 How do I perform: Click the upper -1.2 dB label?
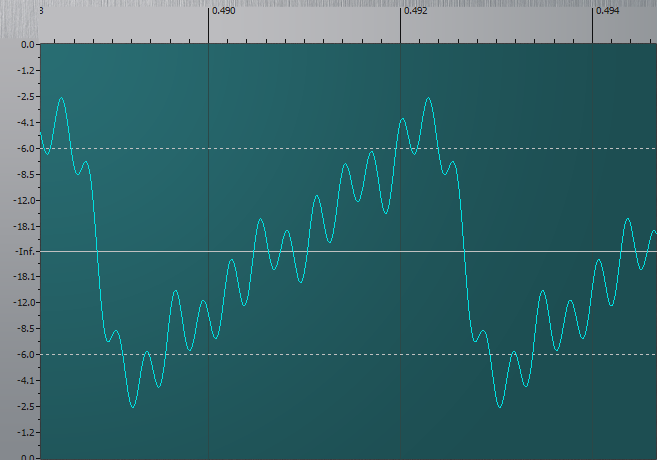[x=26, y=71]
